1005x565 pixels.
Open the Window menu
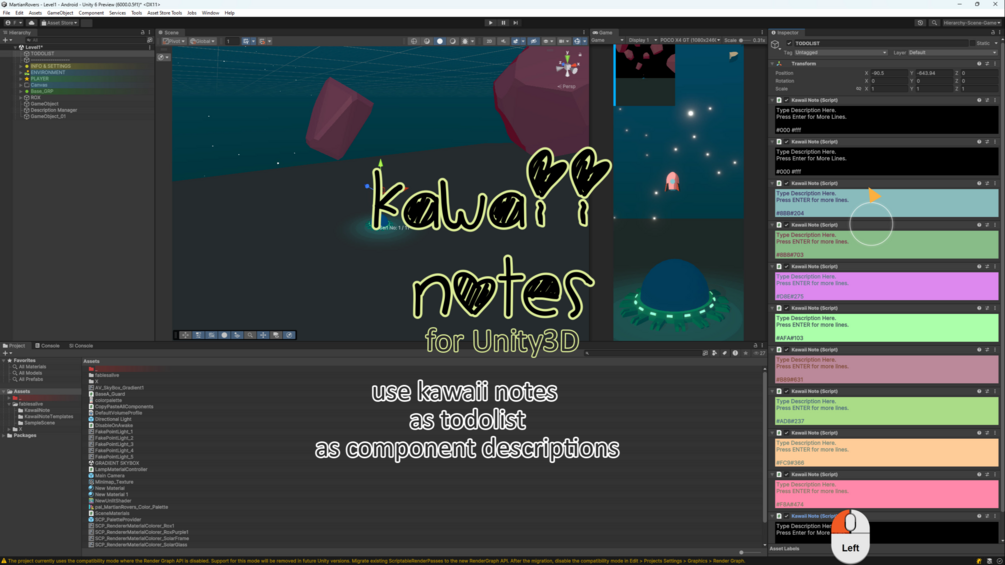pyautogui.click(x=210, y=13)
